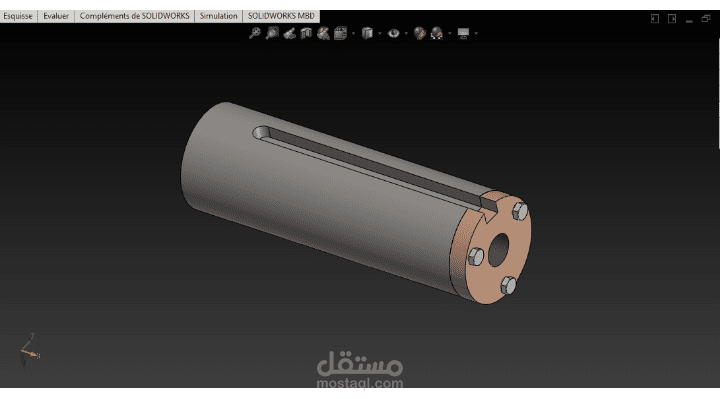Collapse panel with left-arrow pane icon
The height and width of the screenshot is (399, 720).
pyautogui.click(x=655, y=18)
